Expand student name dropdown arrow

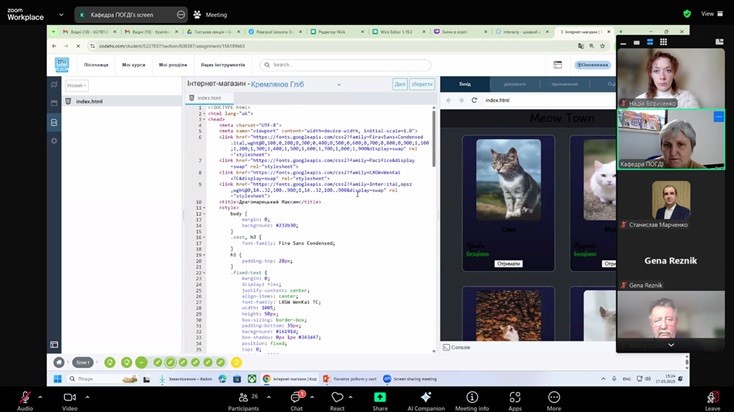(339, 85)
